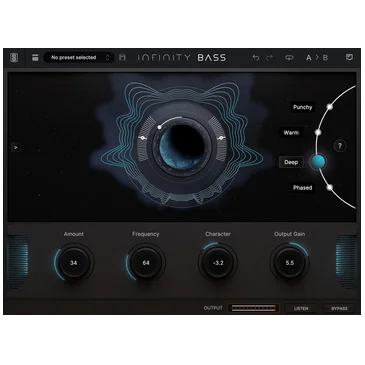Screen dimensions: 365x365
Task: Open the help question mark
Action: [340, 146]
